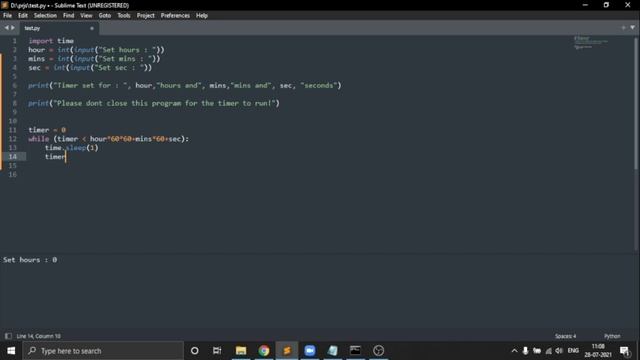Screen dimensions: 640x360
Task: Click the 'Set sec' input line of code
Action: 90,67
